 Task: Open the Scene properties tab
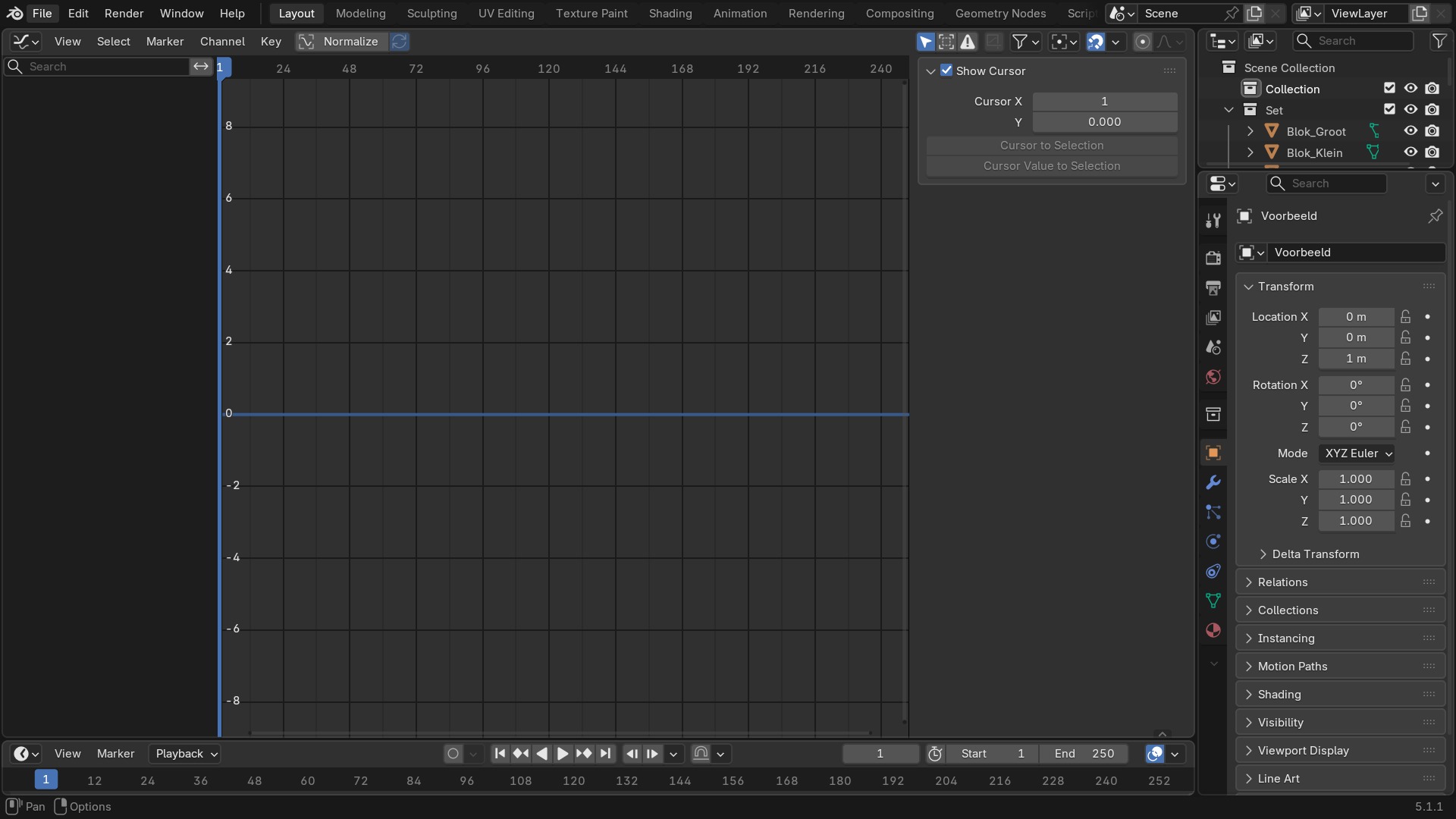click(1213, 347)
